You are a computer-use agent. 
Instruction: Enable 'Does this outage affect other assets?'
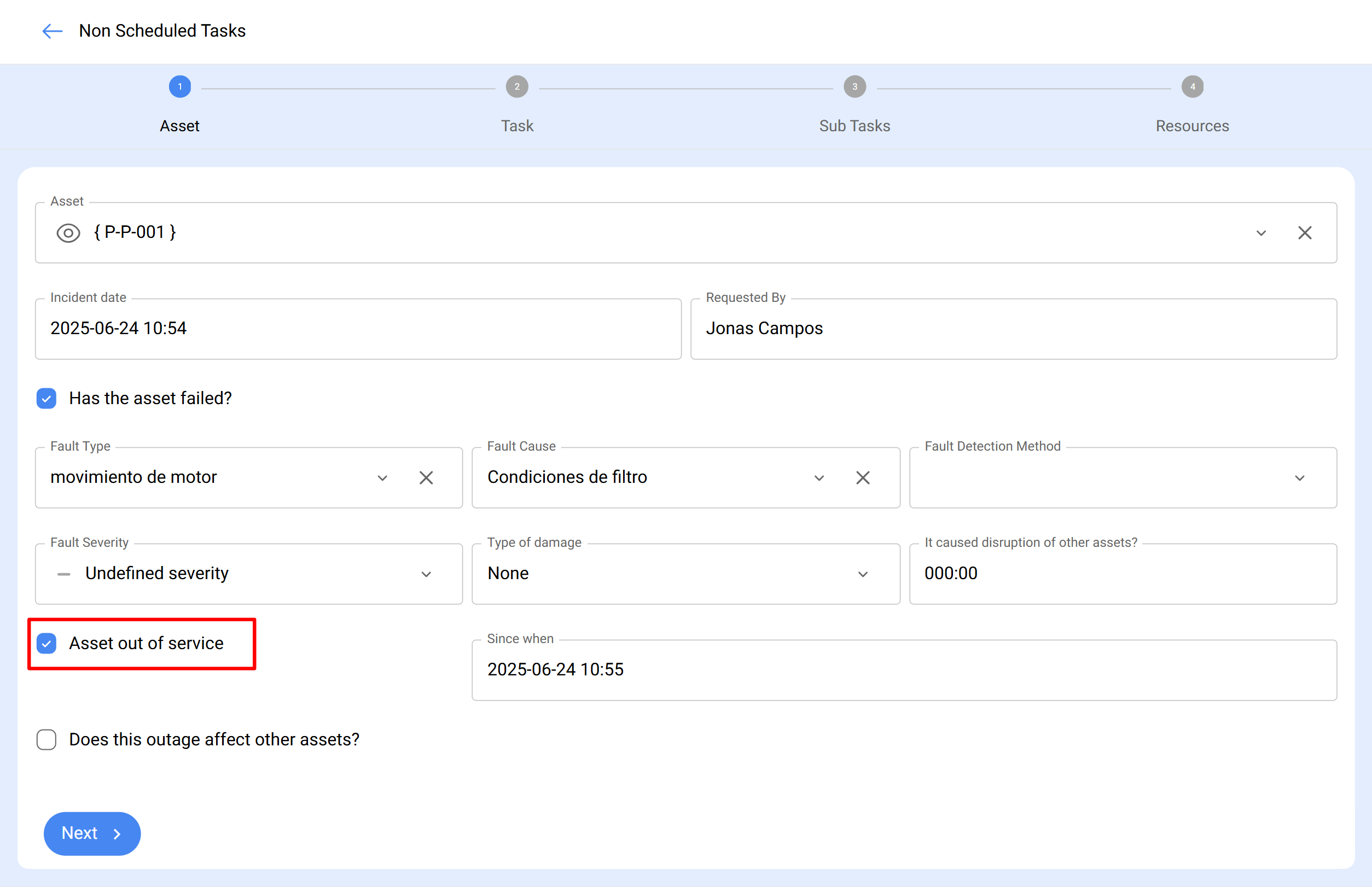coord(46,739)
